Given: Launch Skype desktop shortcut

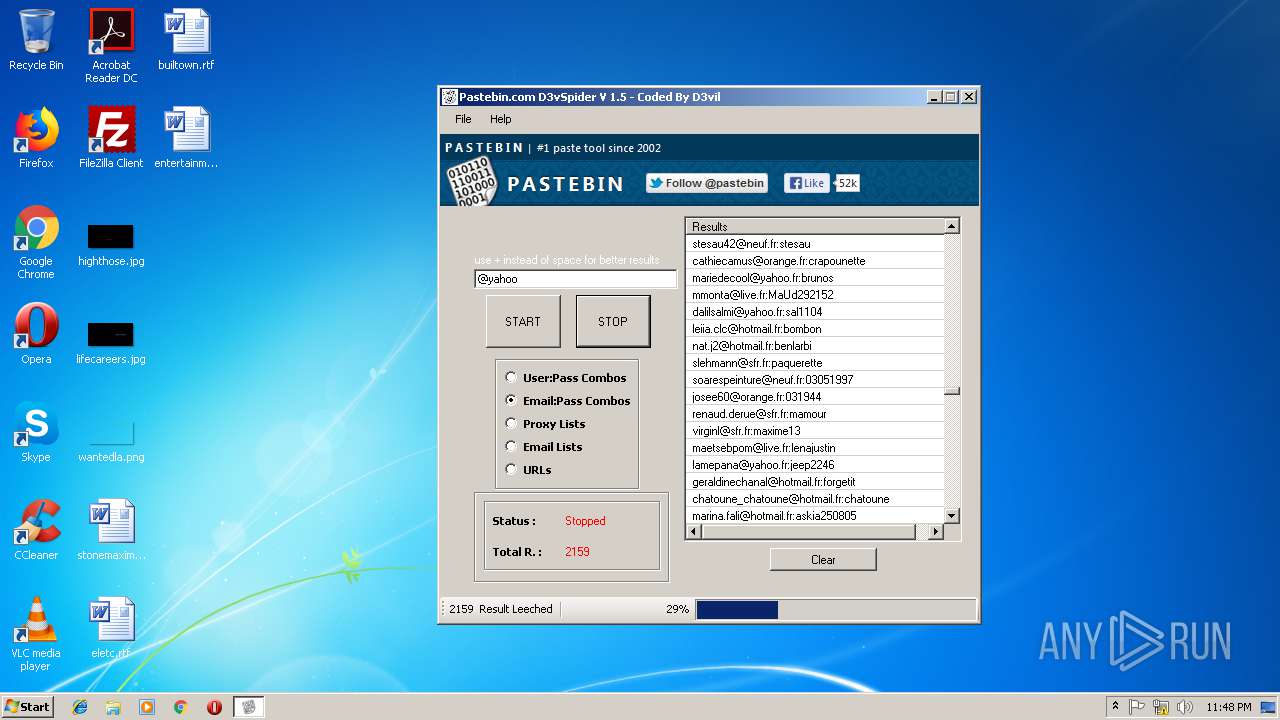Looking at the screenshot, I should [x=36, y=432].
